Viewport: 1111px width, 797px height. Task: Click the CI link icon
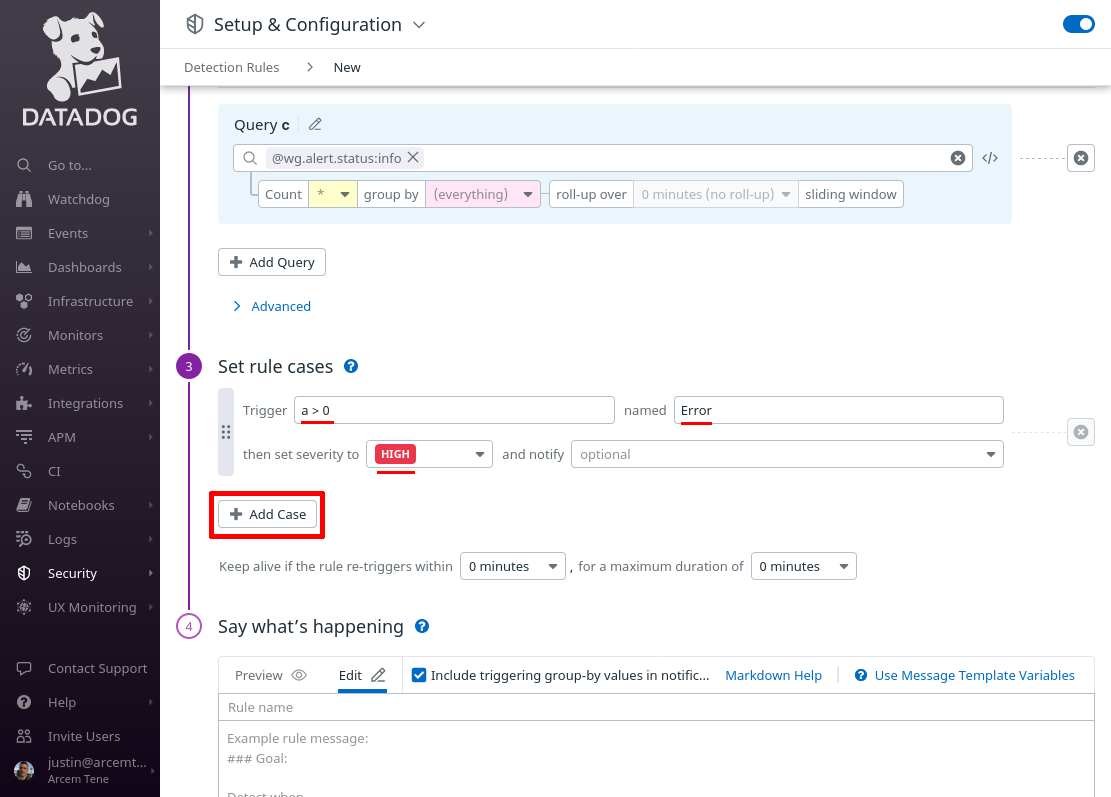(x=24, y=471)
